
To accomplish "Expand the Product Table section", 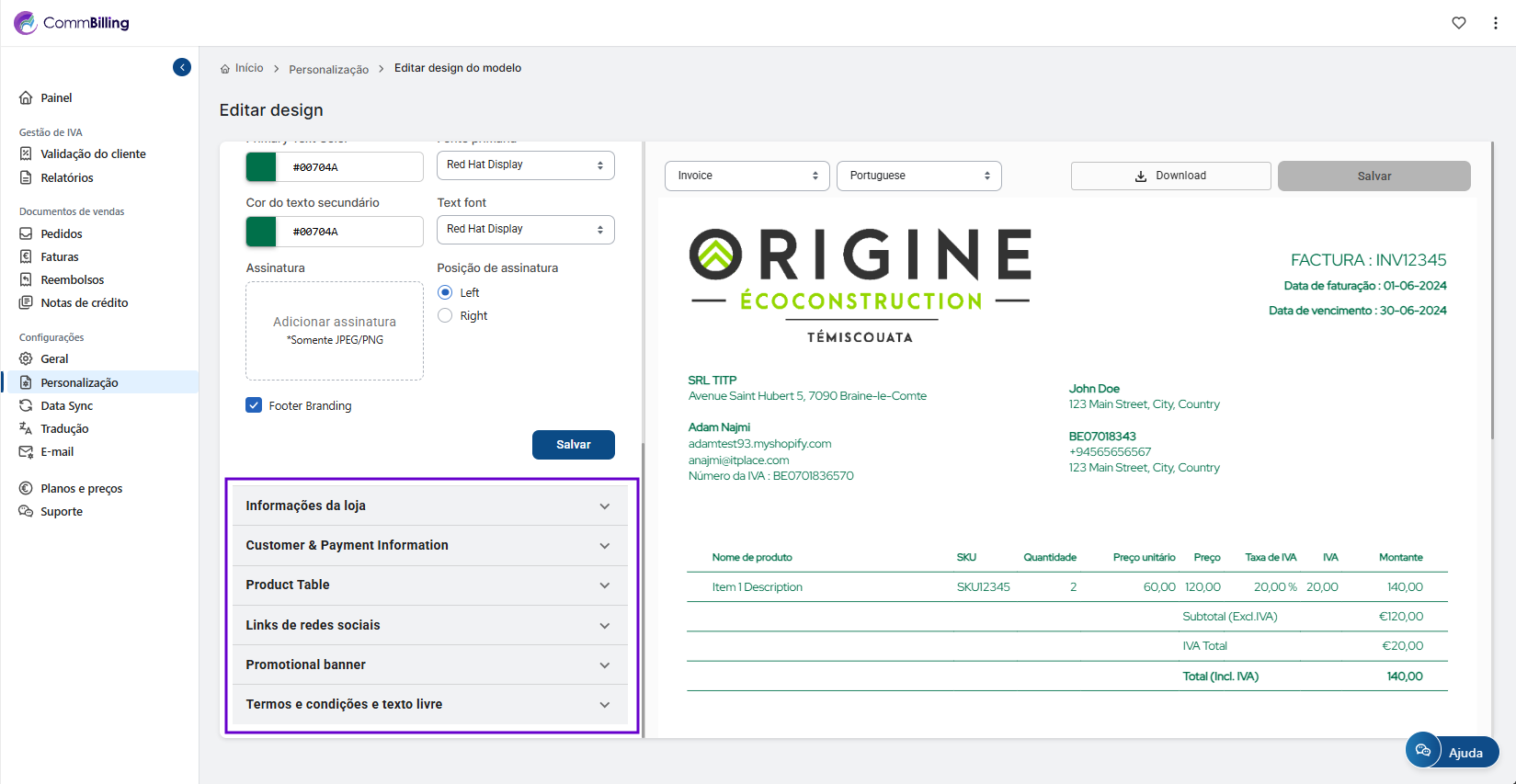I will 429,585.
